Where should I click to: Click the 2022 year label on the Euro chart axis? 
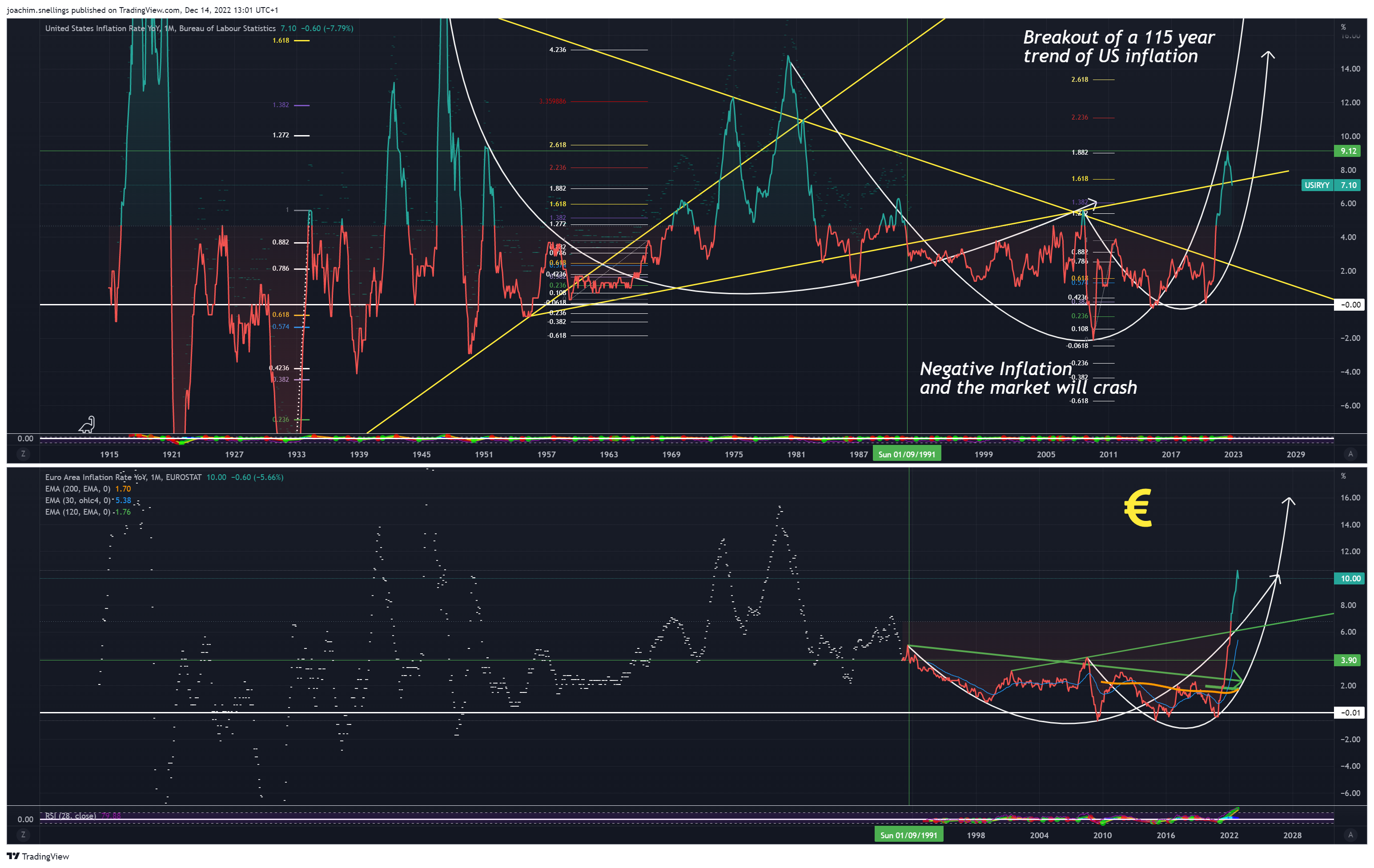[x=1229, y=835]
